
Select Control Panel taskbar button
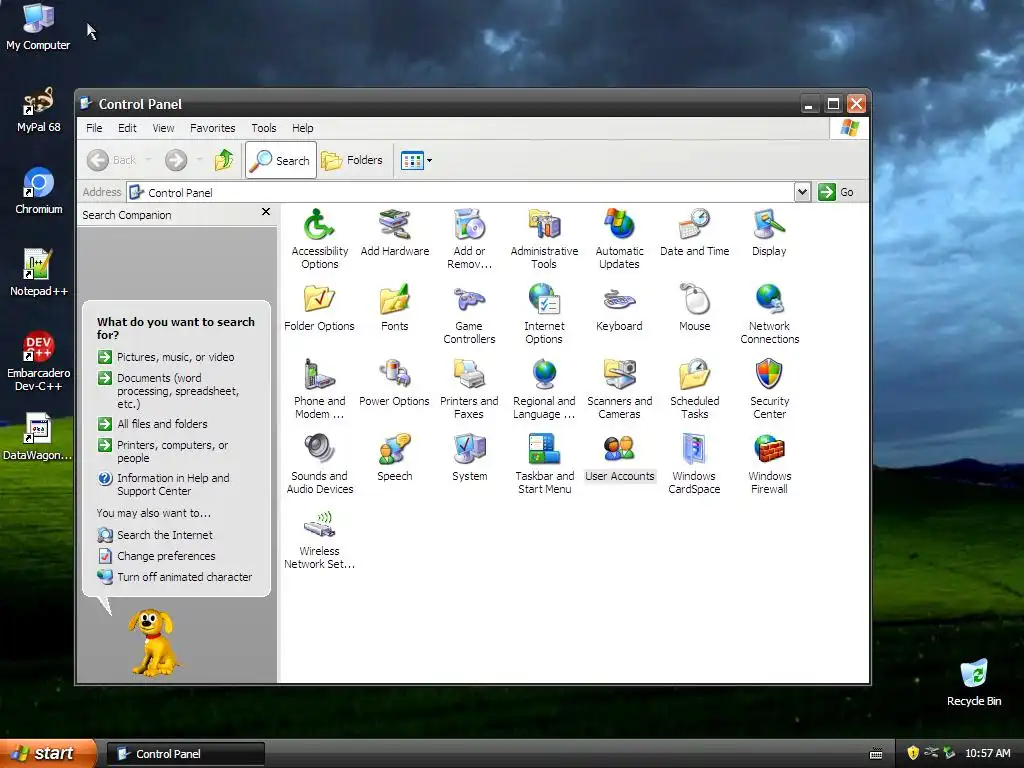[x=185, y=754]
